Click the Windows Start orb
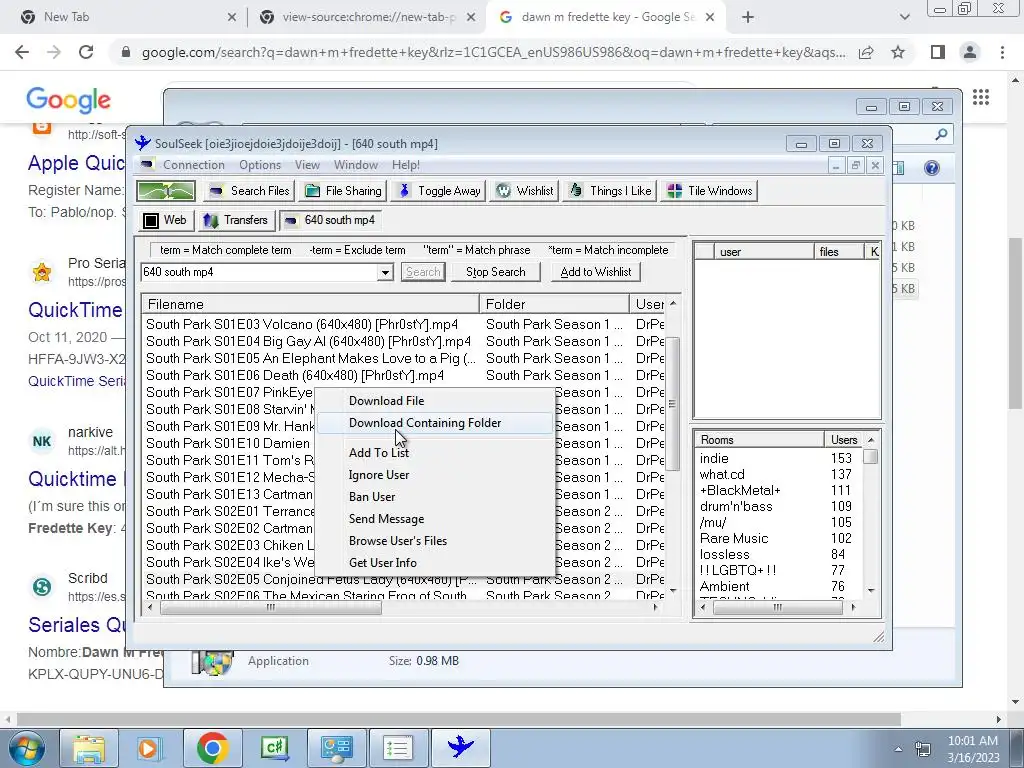The height and width of the screenshot is (768, 1024). (27, 748)
